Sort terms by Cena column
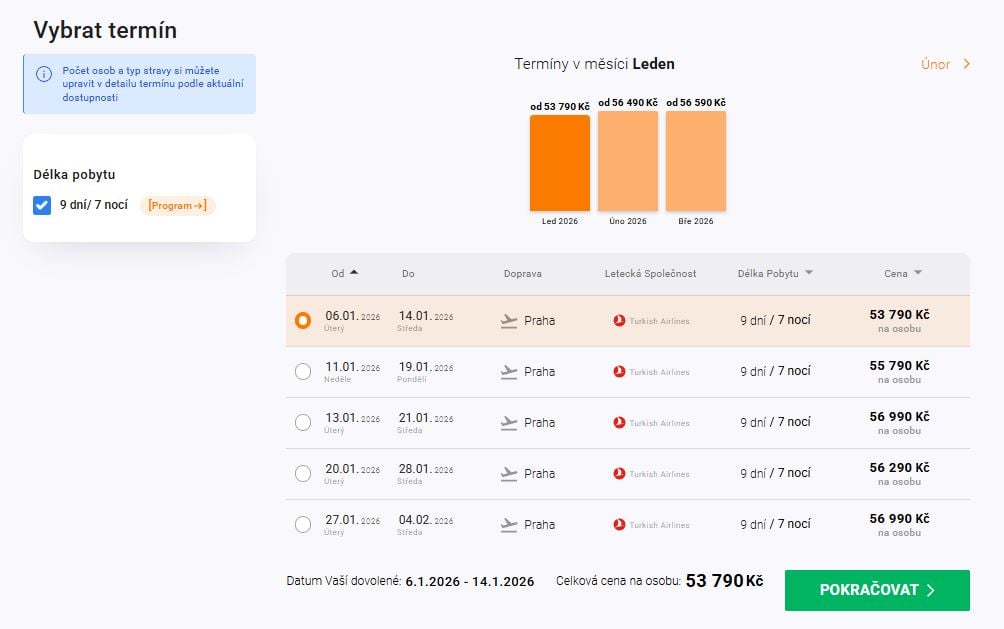This screenshot has height=629, width=1004. (902, 273)
